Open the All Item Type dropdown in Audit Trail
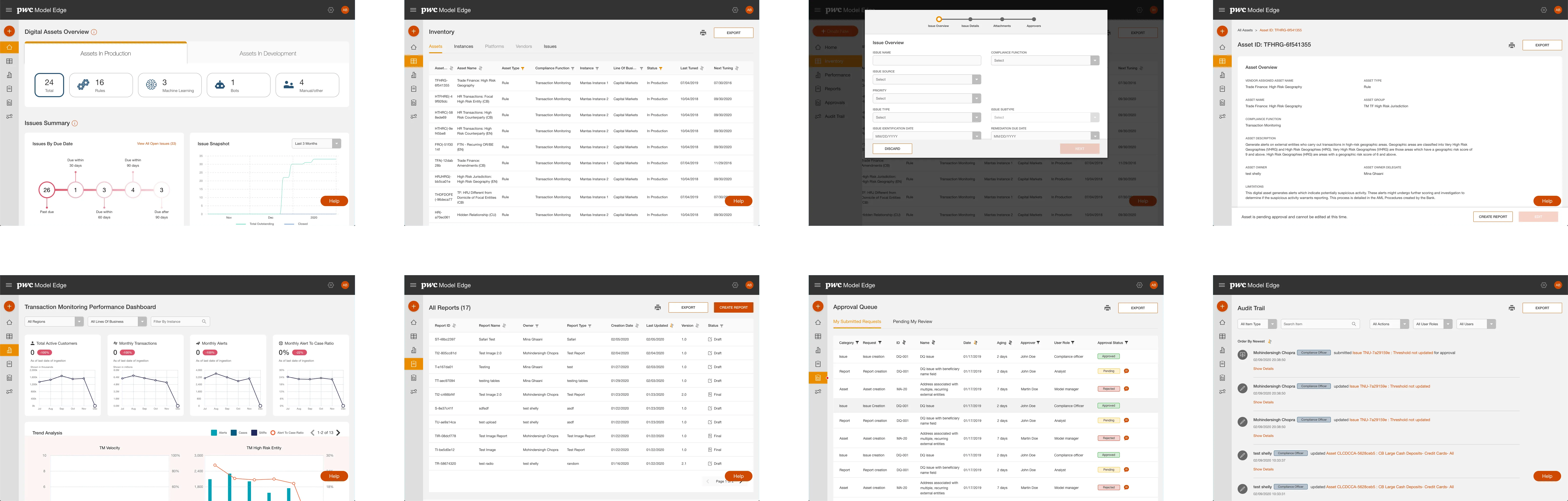 click(x=1257, y=324)
